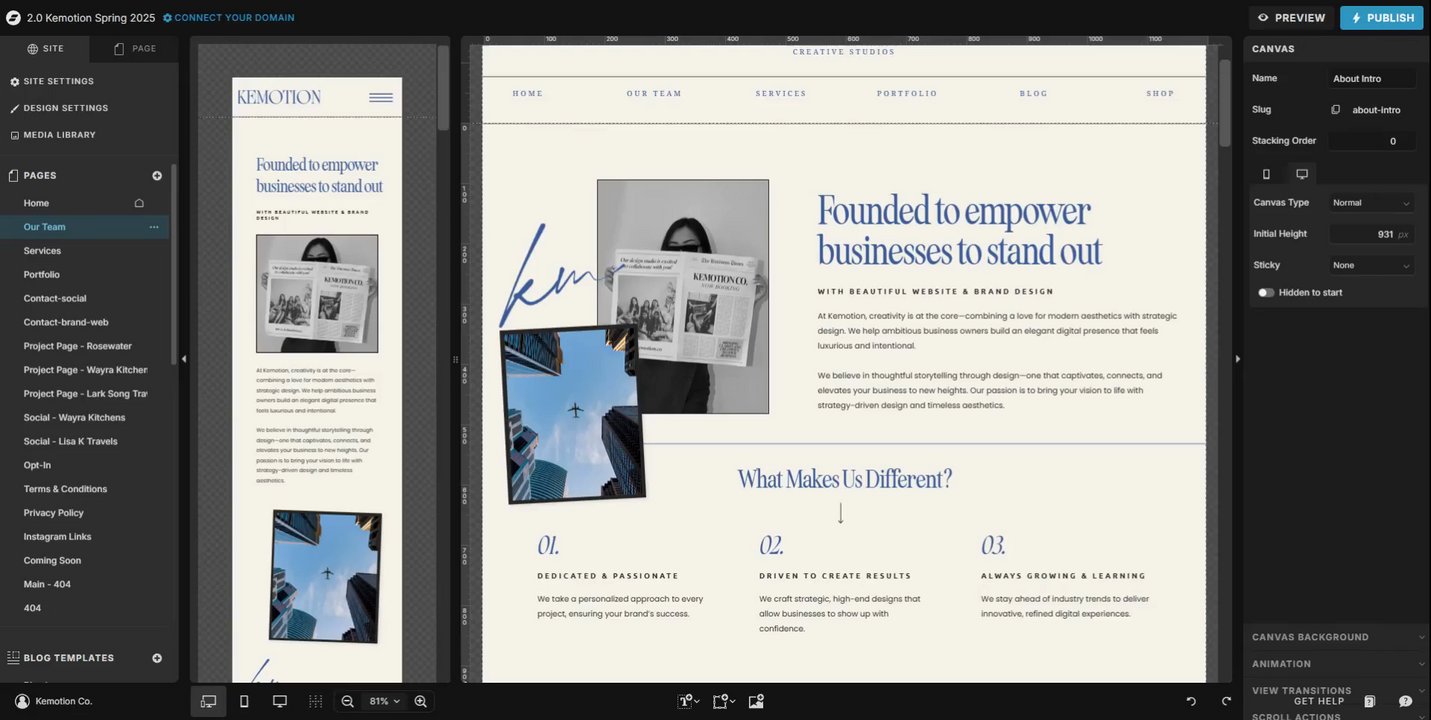Open the Opt-In page
This screenshot has height=720, width=1431.
[37, 465]
